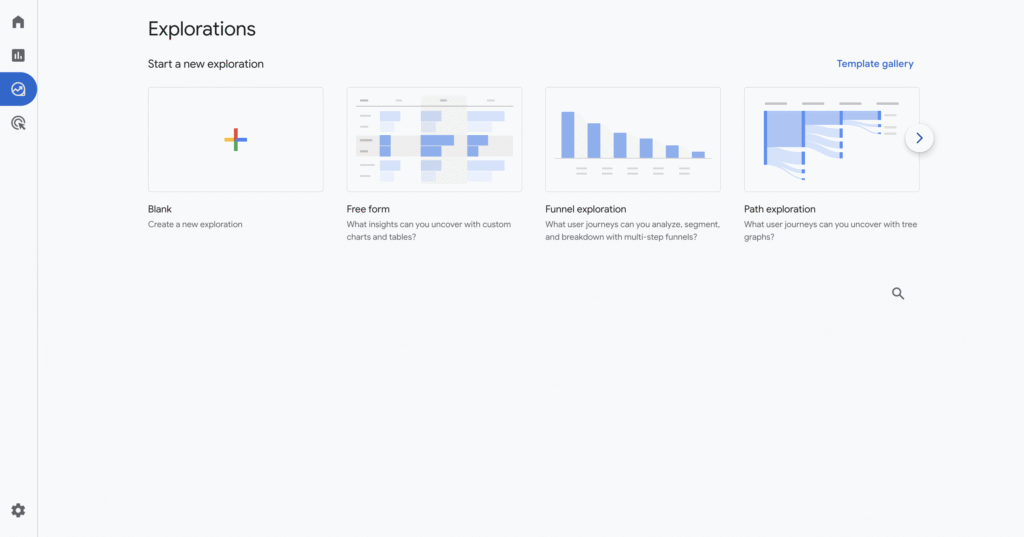Click the colorful plus icon
Viewport: 1024px width, 537px height.
(x=235, y=140)
